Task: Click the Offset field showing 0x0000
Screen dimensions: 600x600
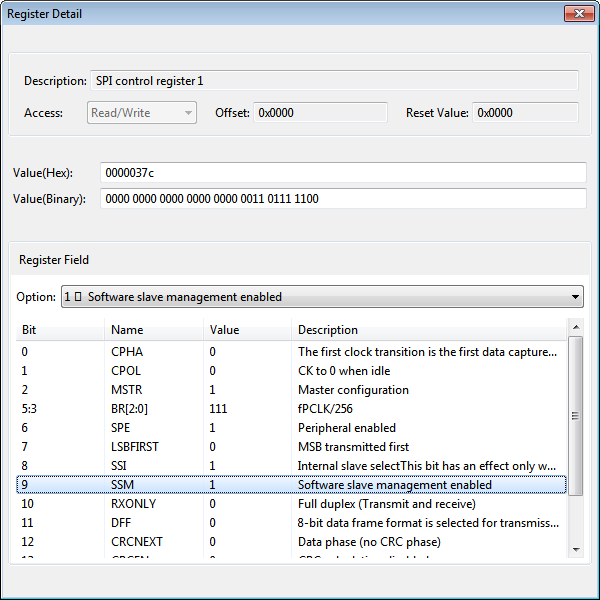Action: (320, 112)
